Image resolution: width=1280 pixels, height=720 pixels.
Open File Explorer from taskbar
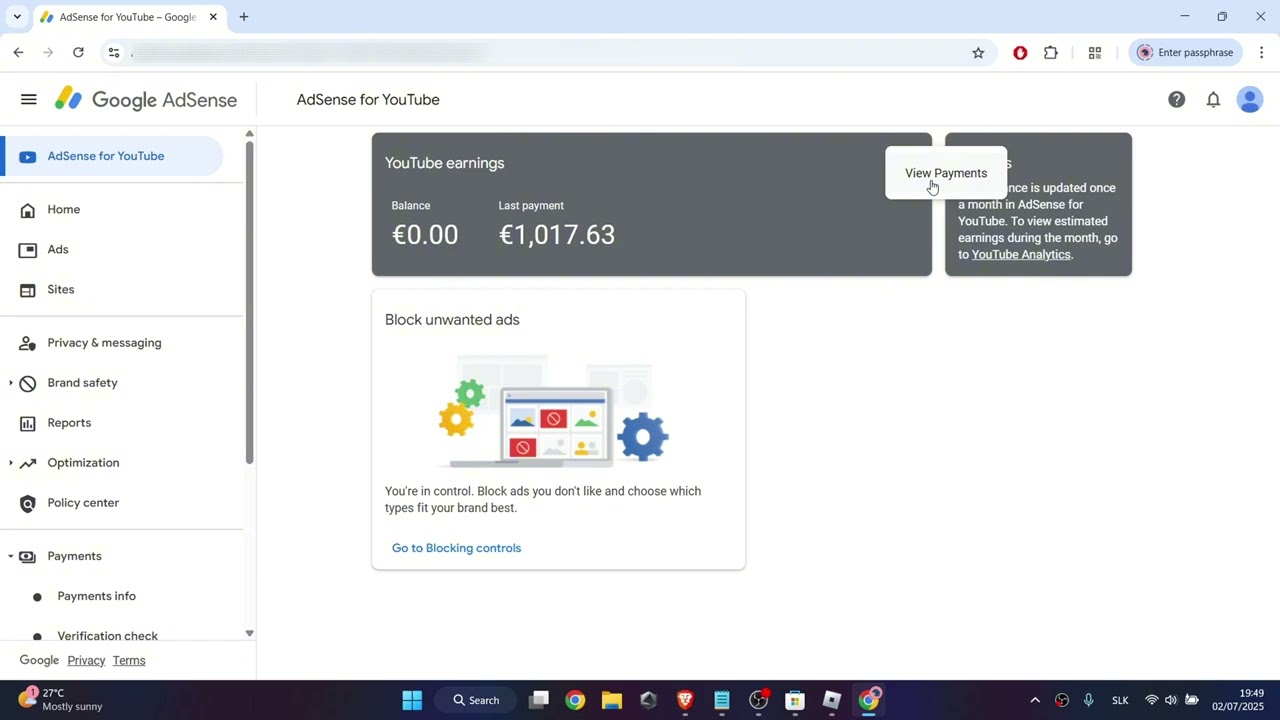point(612,700)
